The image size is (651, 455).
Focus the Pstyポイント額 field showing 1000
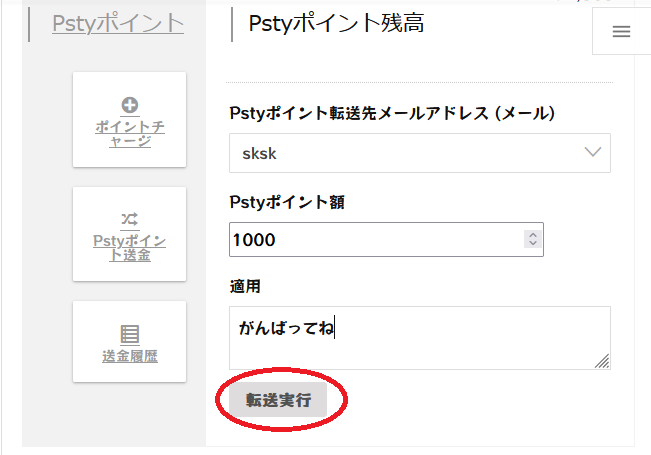click(386, 240)
